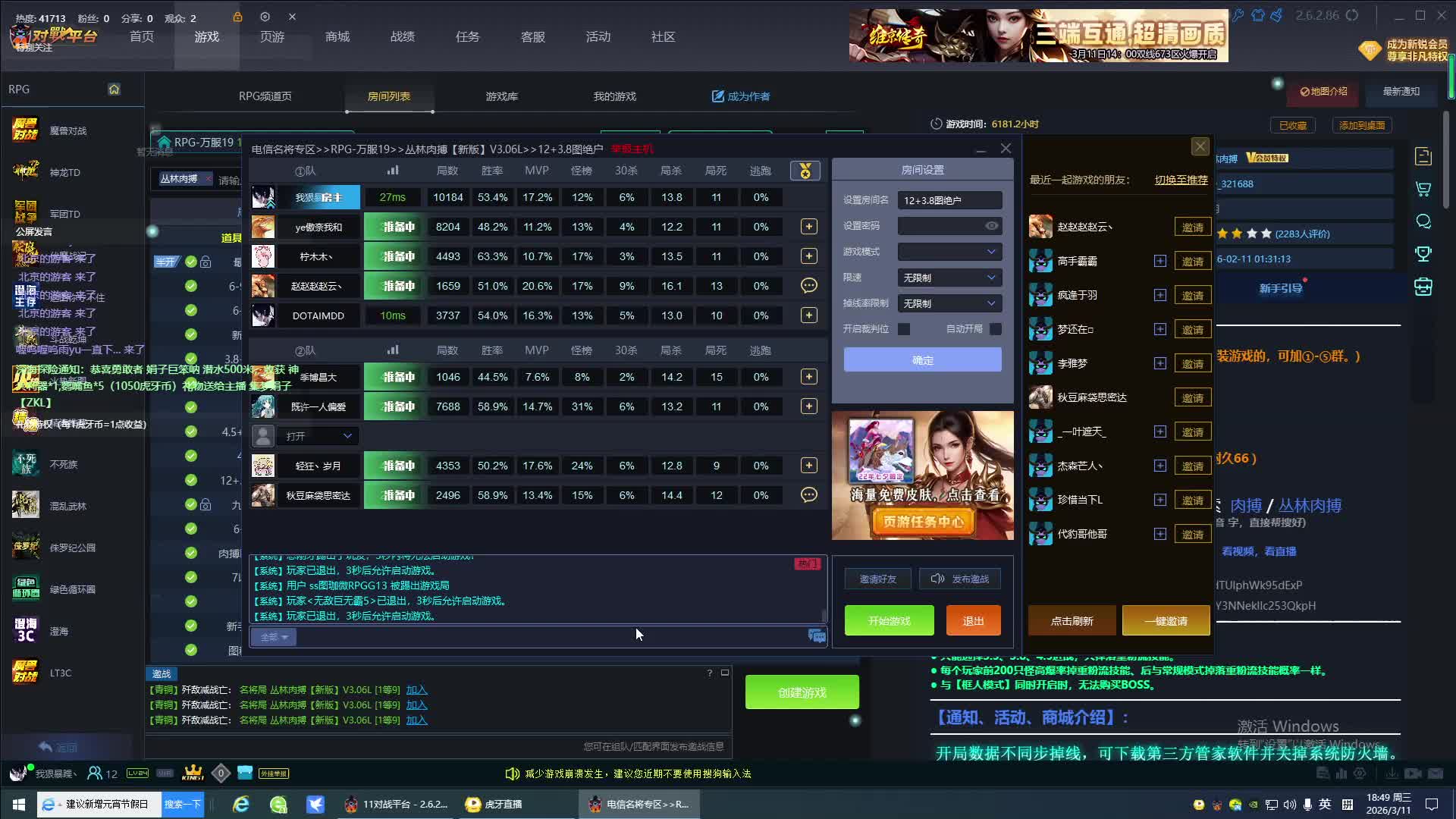The height and width of the screenshot is (819, 1456).
Task: Open the 商城 menu in top navigation
Action: coord(337,37)
